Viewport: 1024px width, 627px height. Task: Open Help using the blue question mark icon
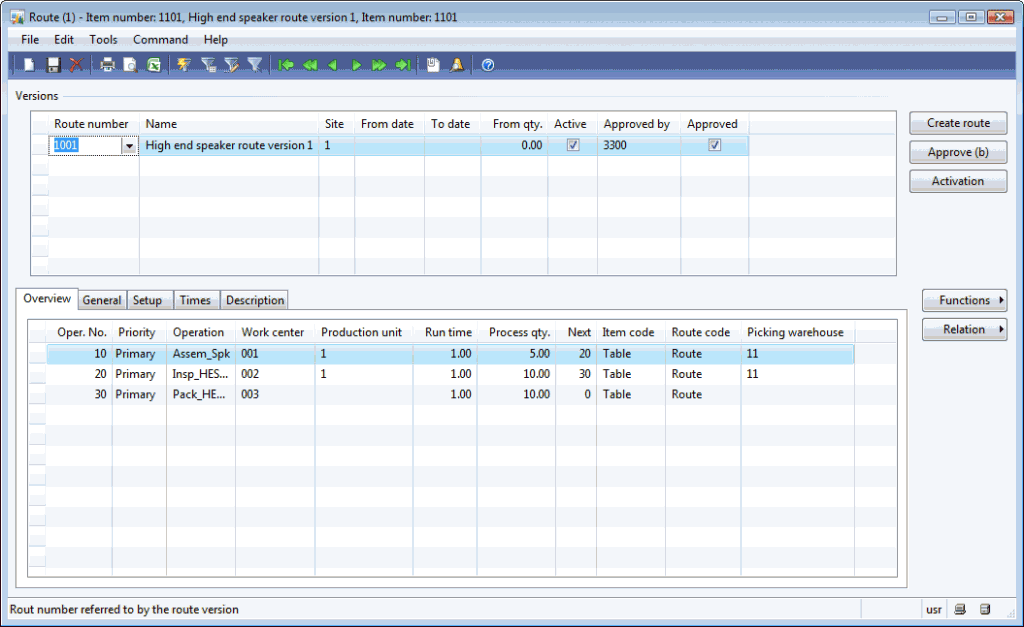pyautogui.click(x=487, y=64)
